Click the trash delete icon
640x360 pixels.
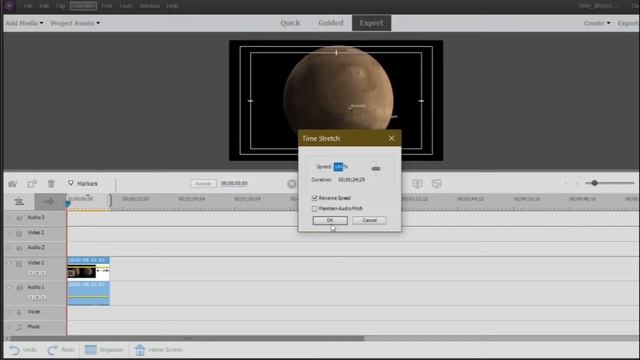(x=51, y=184)
